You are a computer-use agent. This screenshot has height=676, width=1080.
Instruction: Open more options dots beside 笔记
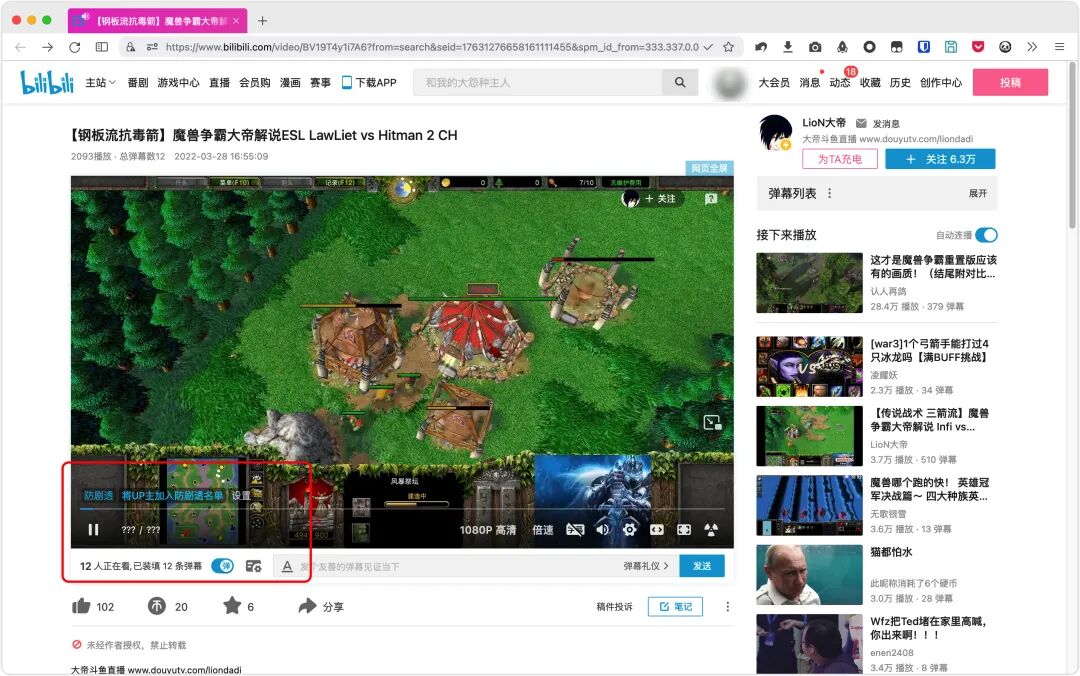(727, 606)
